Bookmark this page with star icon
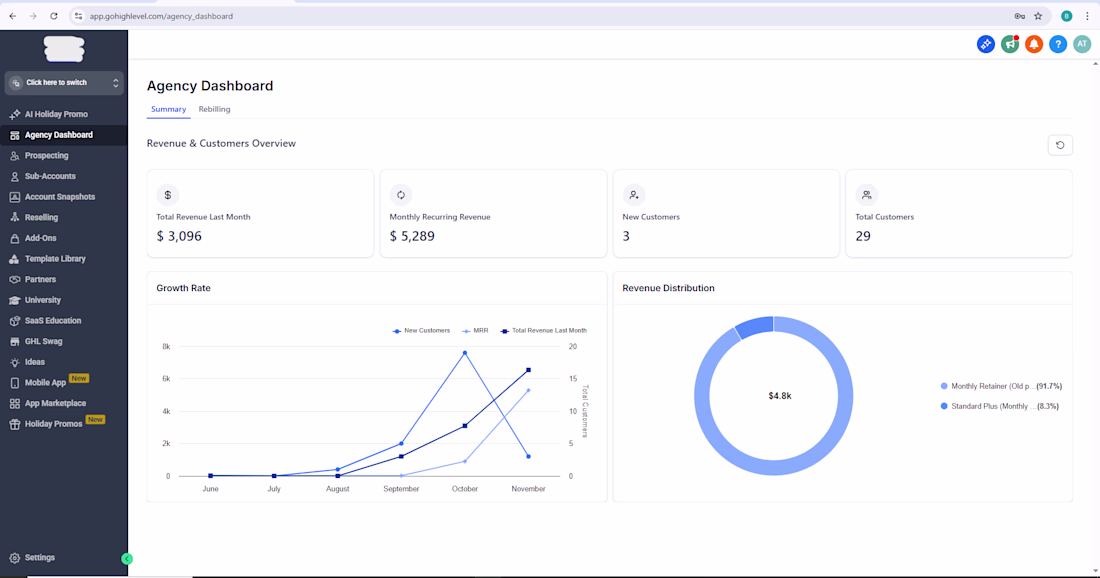The width and height of the screenshot is (1100, 578). pyautogui.click(x=1038, y=15)
